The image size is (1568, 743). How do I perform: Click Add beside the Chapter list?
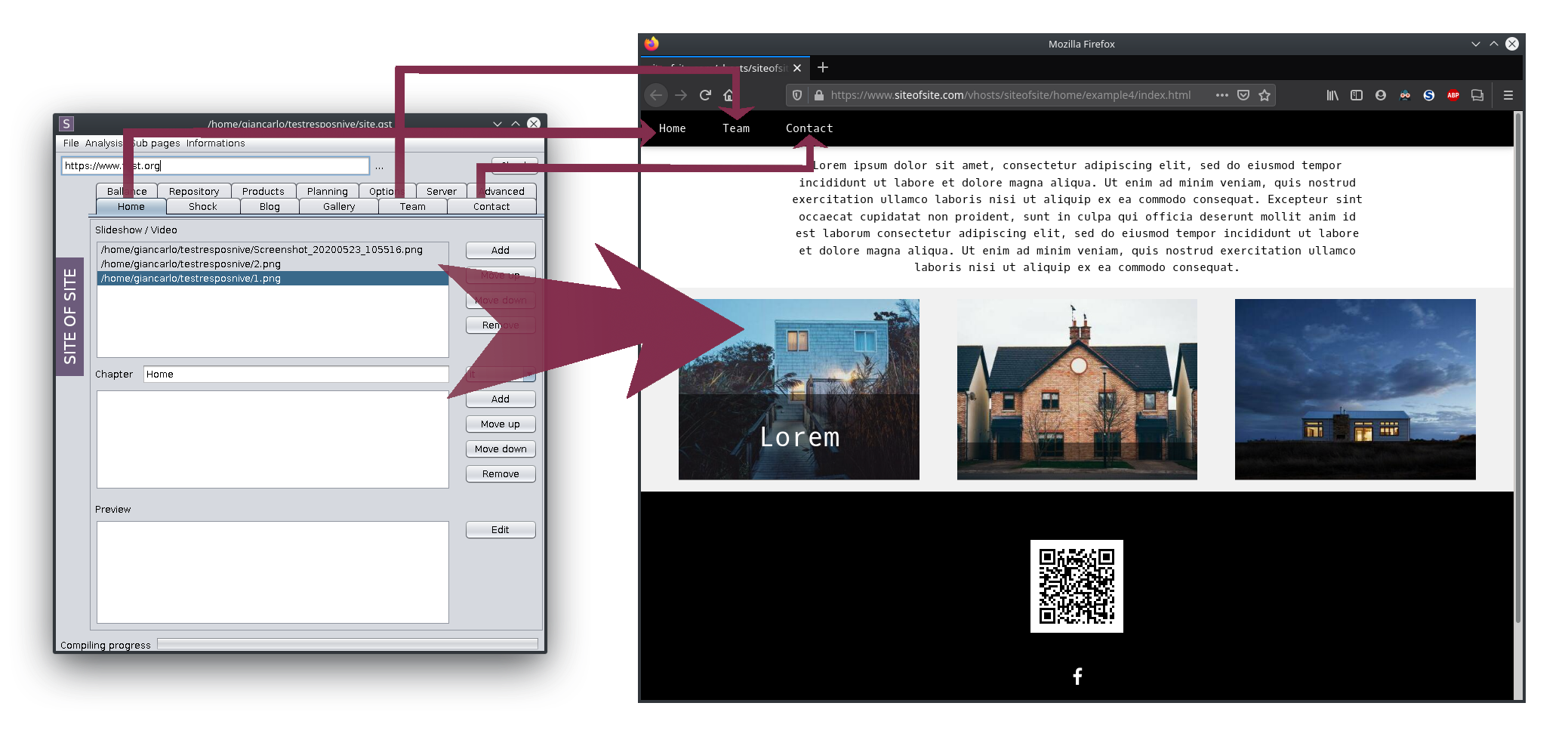(x=501, y=399)
